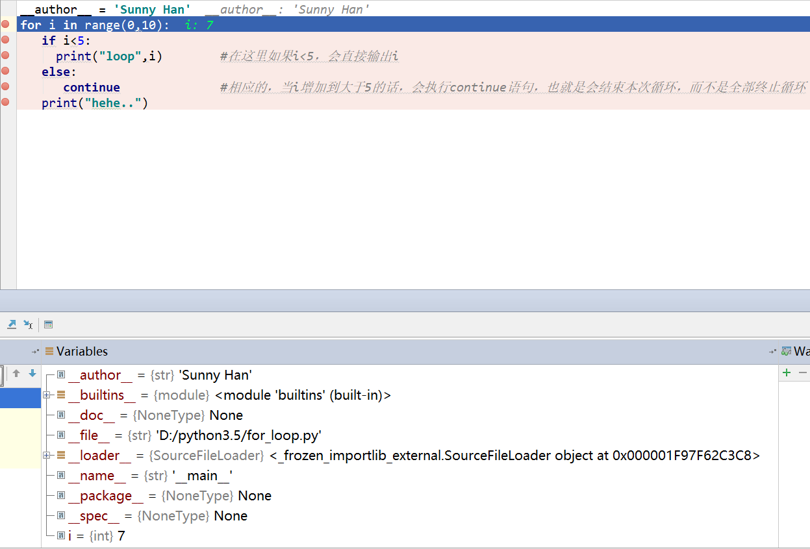Click the __author__ variable icon
This screenshot has width=810, height=549.
pos(61,374)
